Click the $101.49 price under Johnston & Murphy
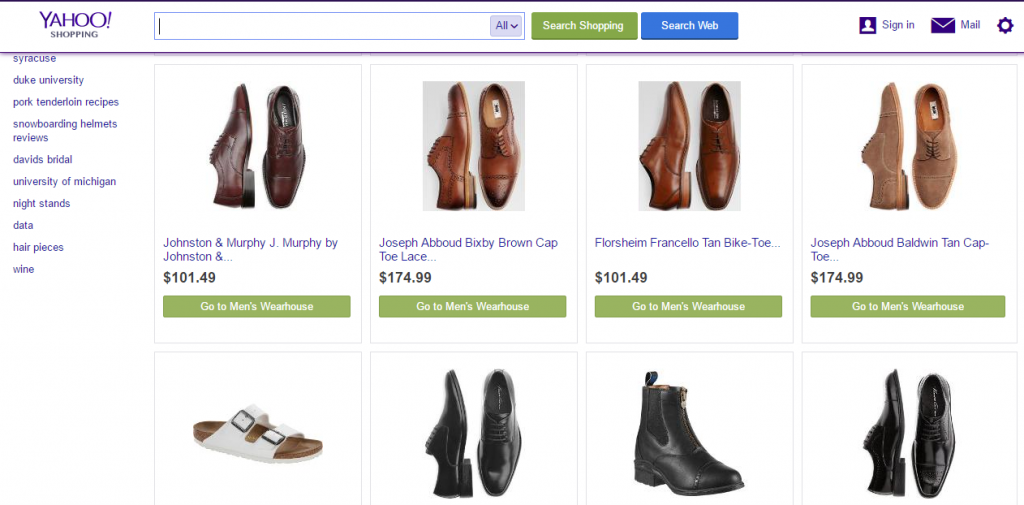The image size is (1024, 505). tap(189, 278)
